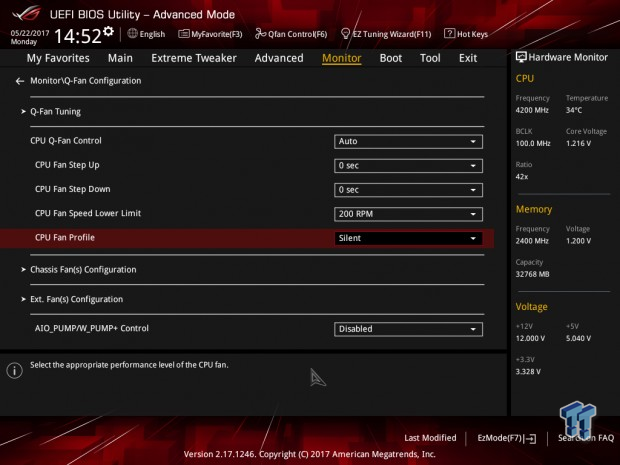This screenshot has width=620, height=465.
Task: Switch to the Advanced tab
Action: coord(279,58)
